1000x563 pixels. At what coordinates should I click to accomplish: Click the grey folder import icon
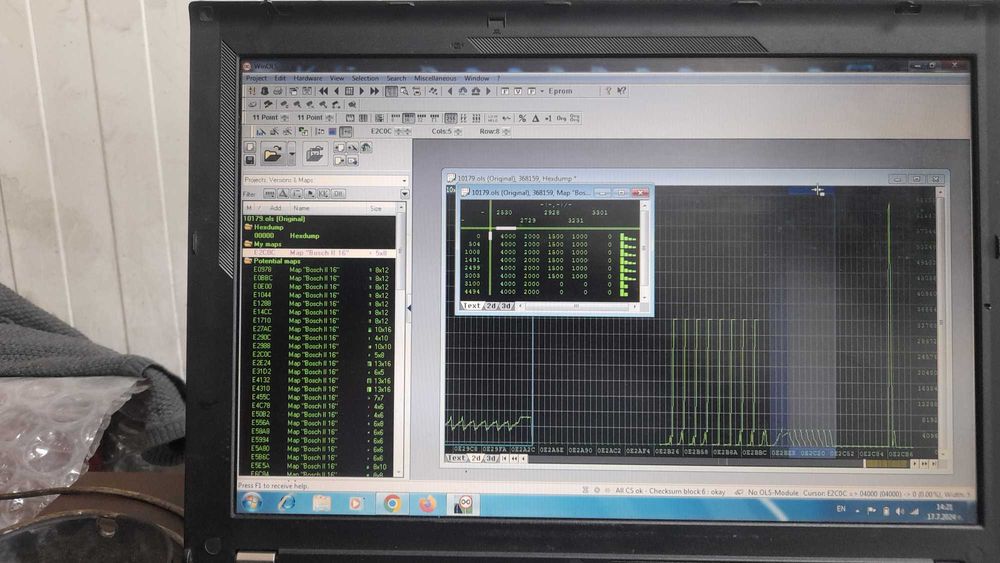coord(315,154)
